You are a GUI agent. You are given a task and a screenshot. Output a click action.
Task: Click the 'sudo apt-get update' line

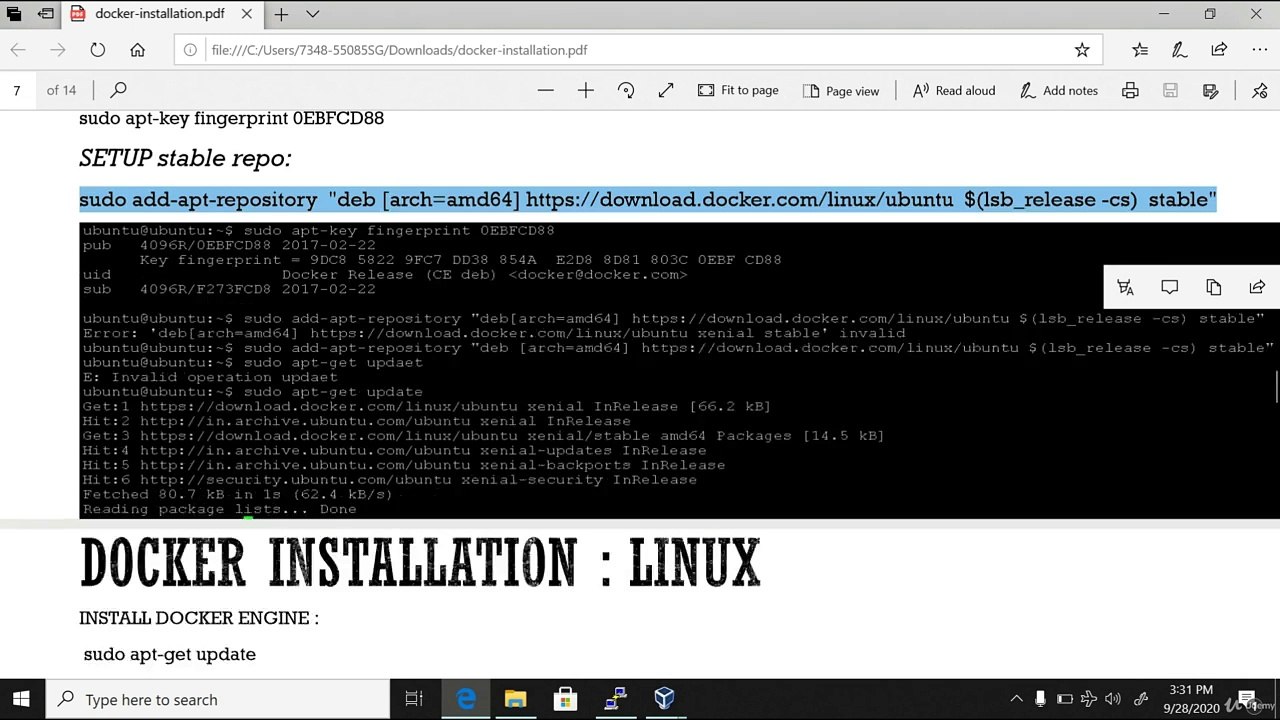tap(170, 654)
